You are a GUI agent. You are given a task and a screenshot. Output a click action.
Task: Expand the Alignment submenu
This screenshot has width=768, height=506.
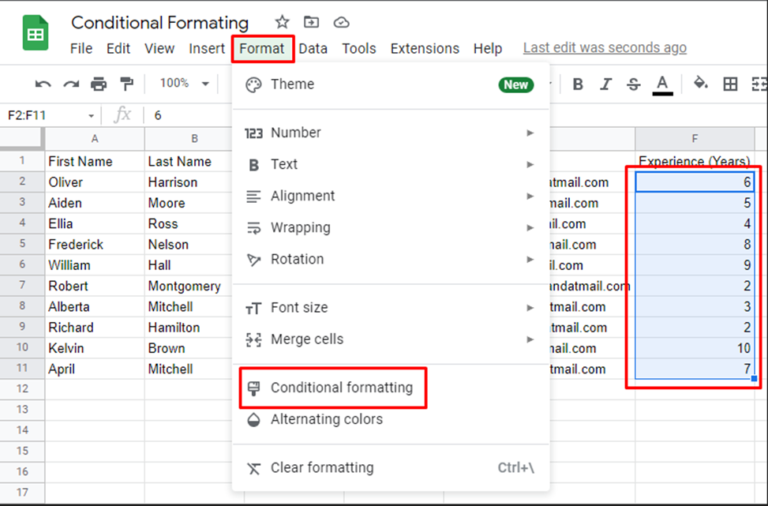(391, 196)
